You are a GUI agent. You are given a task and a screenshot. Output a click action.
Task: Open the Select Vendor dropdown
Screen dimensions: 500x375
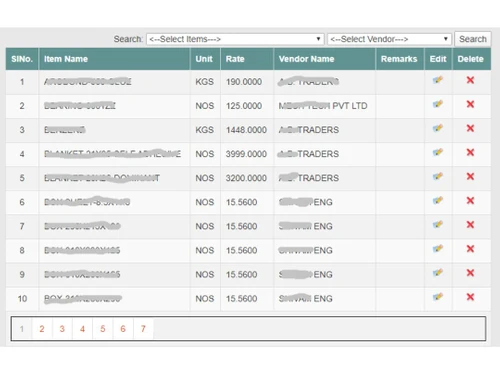[x=389, y=39]
